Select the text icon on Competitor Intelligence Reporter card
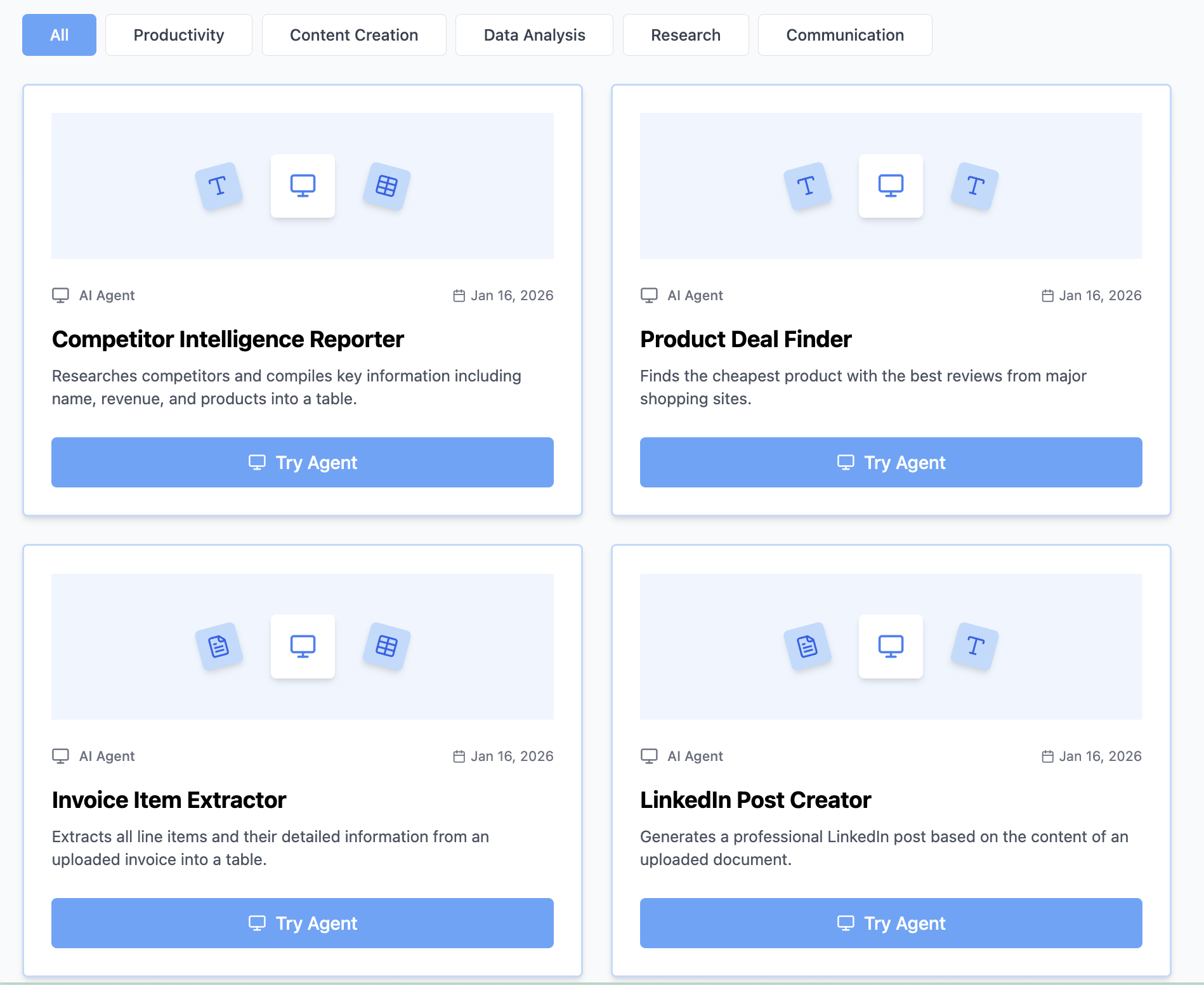 [x=219, y=186]
